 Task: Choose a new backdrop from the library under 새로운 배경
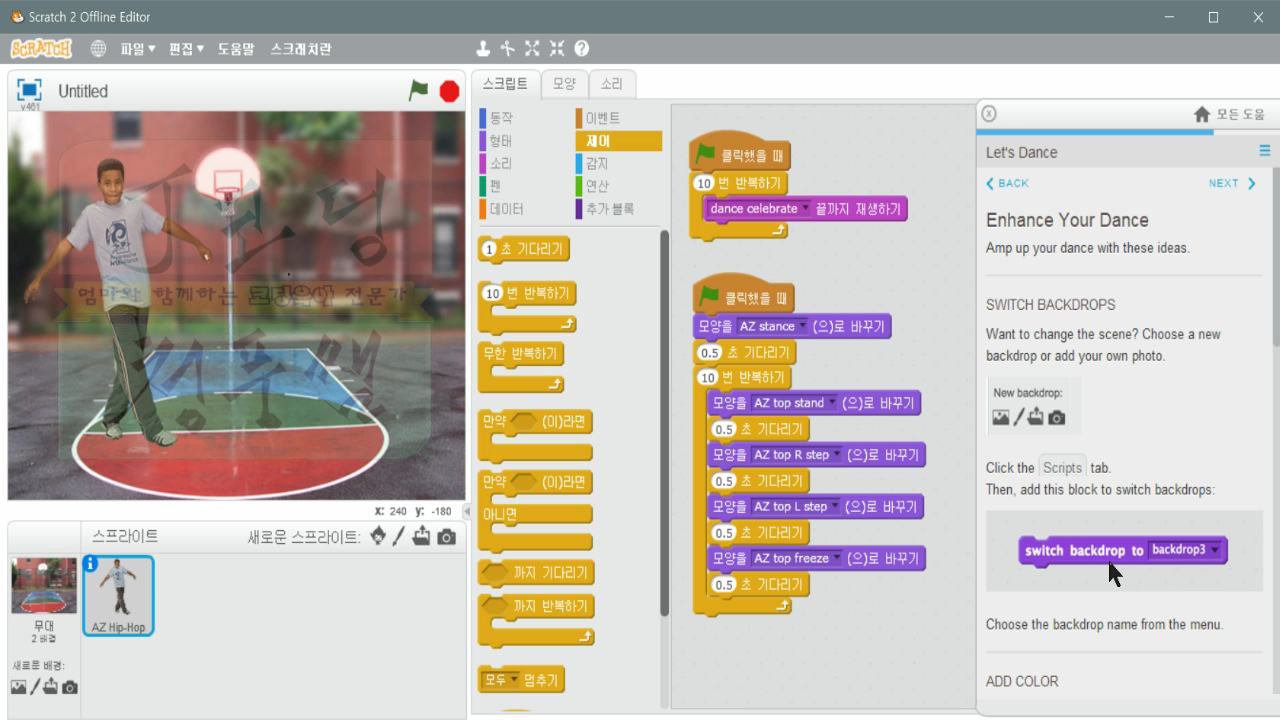click(19, 687)
